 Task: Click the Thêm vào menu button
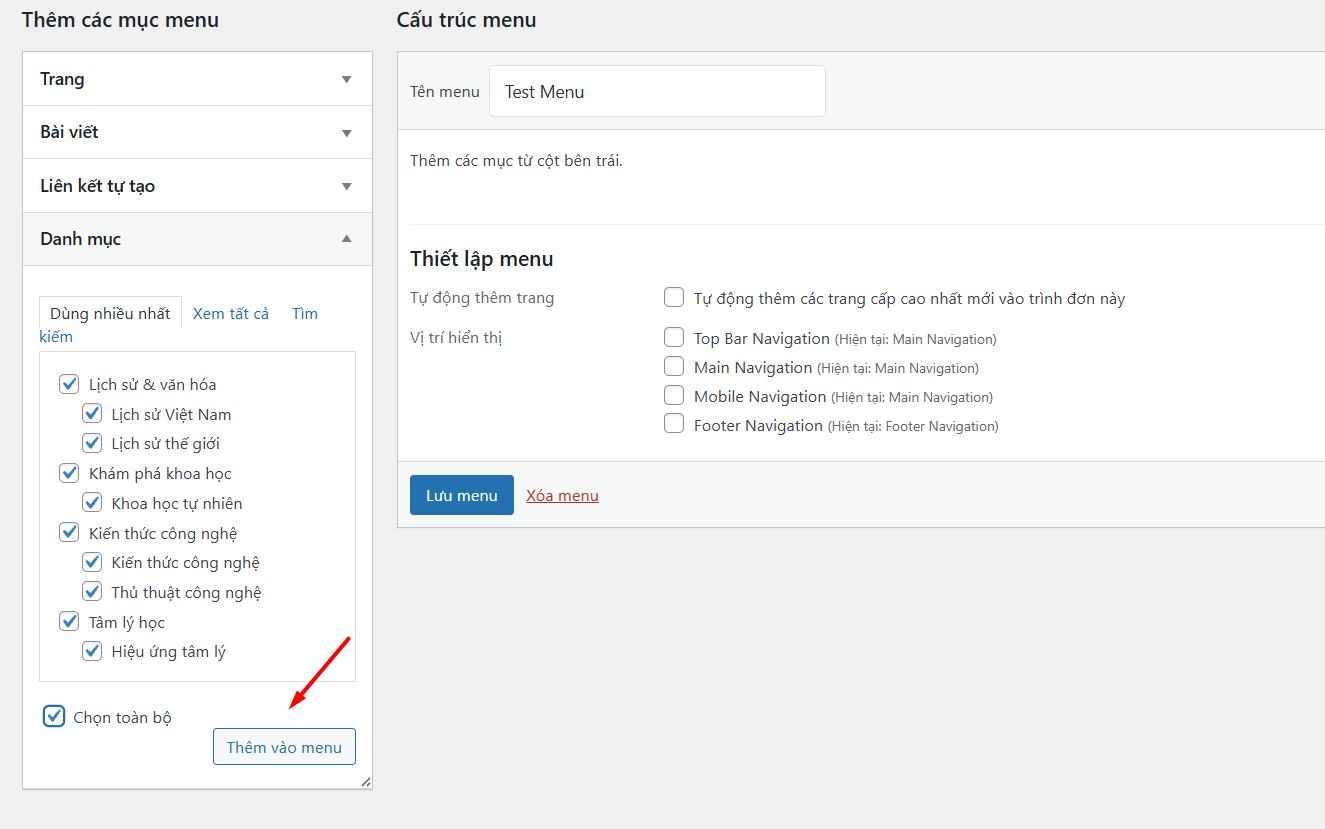284,747
